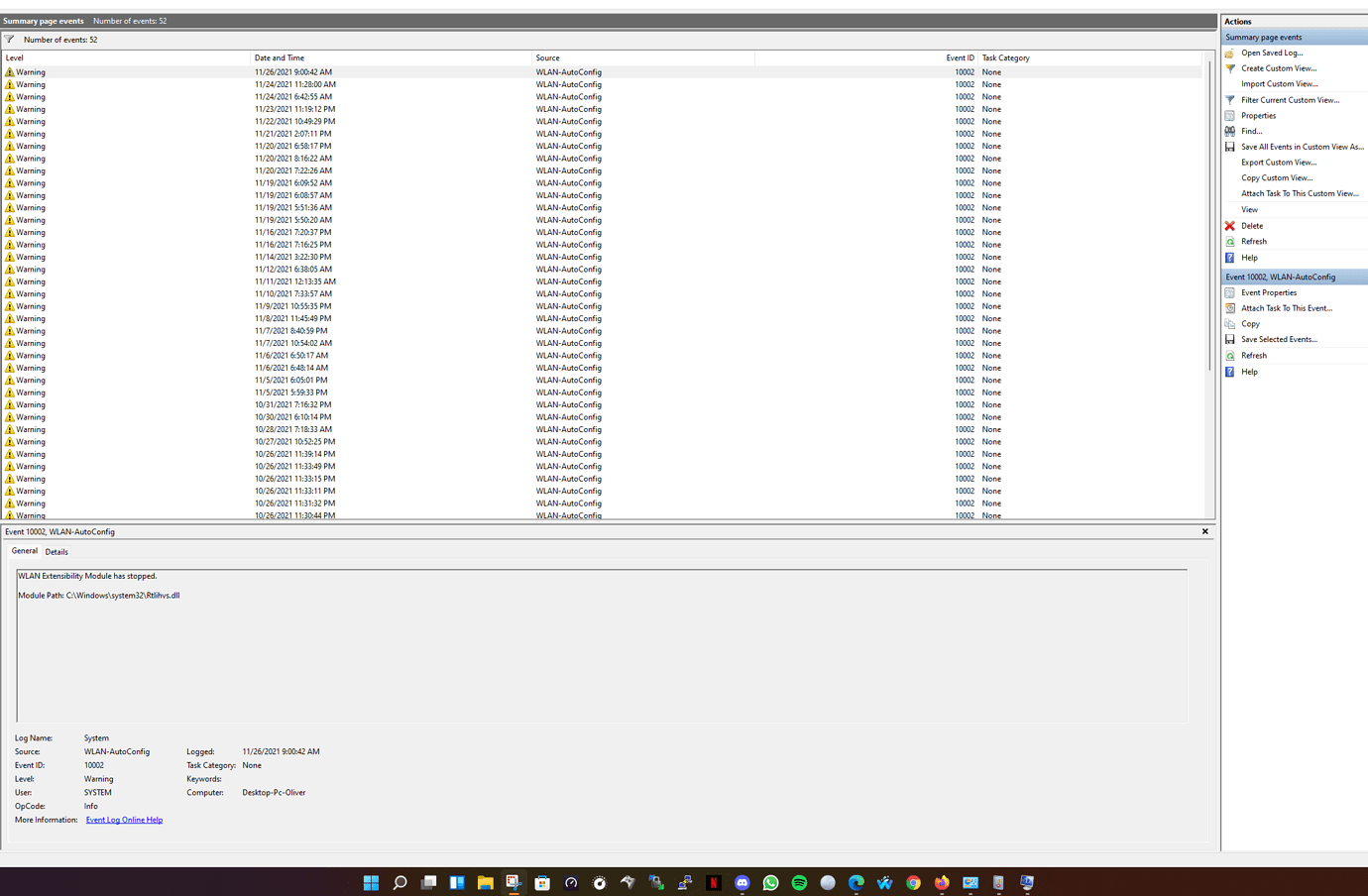Click the Attach Task To This Event icon
1368x896 pixels.
1229,307
